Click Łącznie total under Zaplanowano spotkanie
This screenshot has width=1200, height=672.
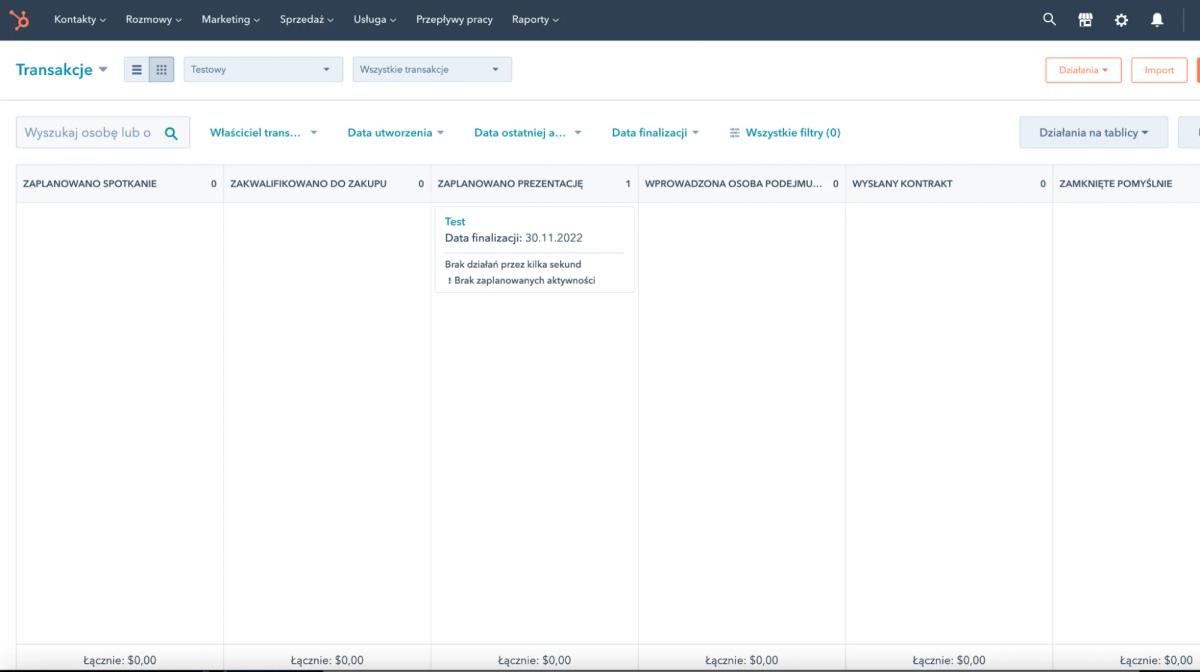[x=120, y=660]
